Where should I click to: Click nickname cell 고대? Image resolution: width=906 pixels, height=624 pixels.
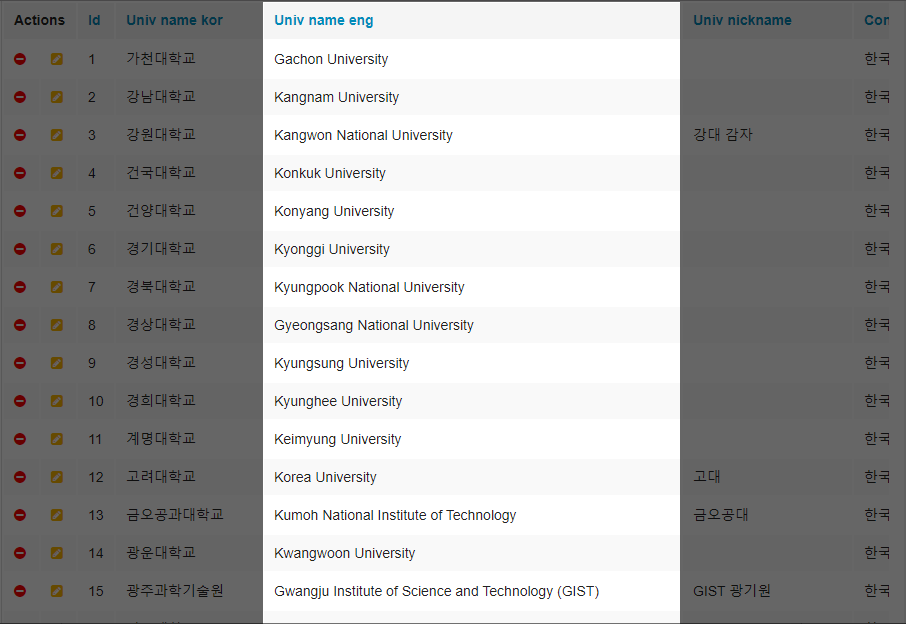707,477
